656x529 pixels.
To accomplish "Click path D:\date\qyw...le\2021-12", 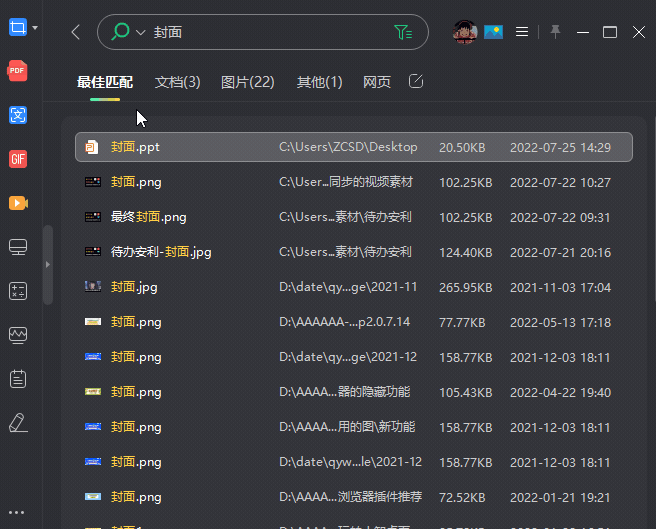I will click(350, 462).
